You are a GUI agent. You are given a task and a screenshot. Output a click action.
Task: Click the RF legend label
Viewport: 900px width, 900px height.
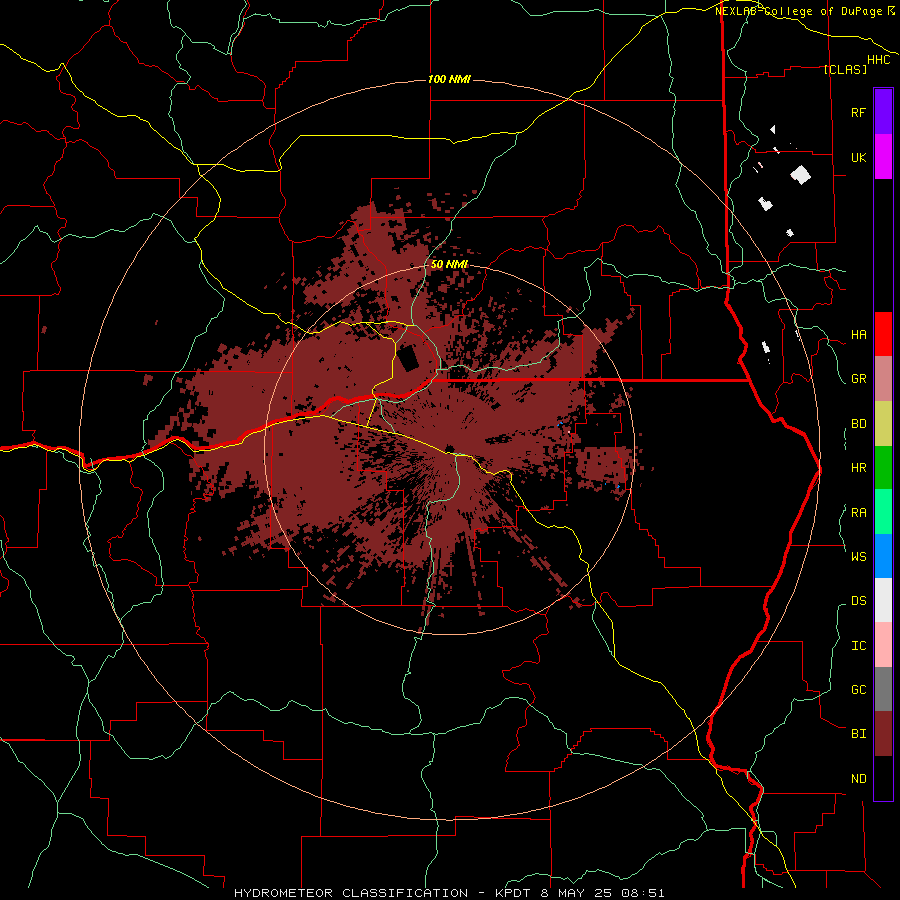coord(858,112)
